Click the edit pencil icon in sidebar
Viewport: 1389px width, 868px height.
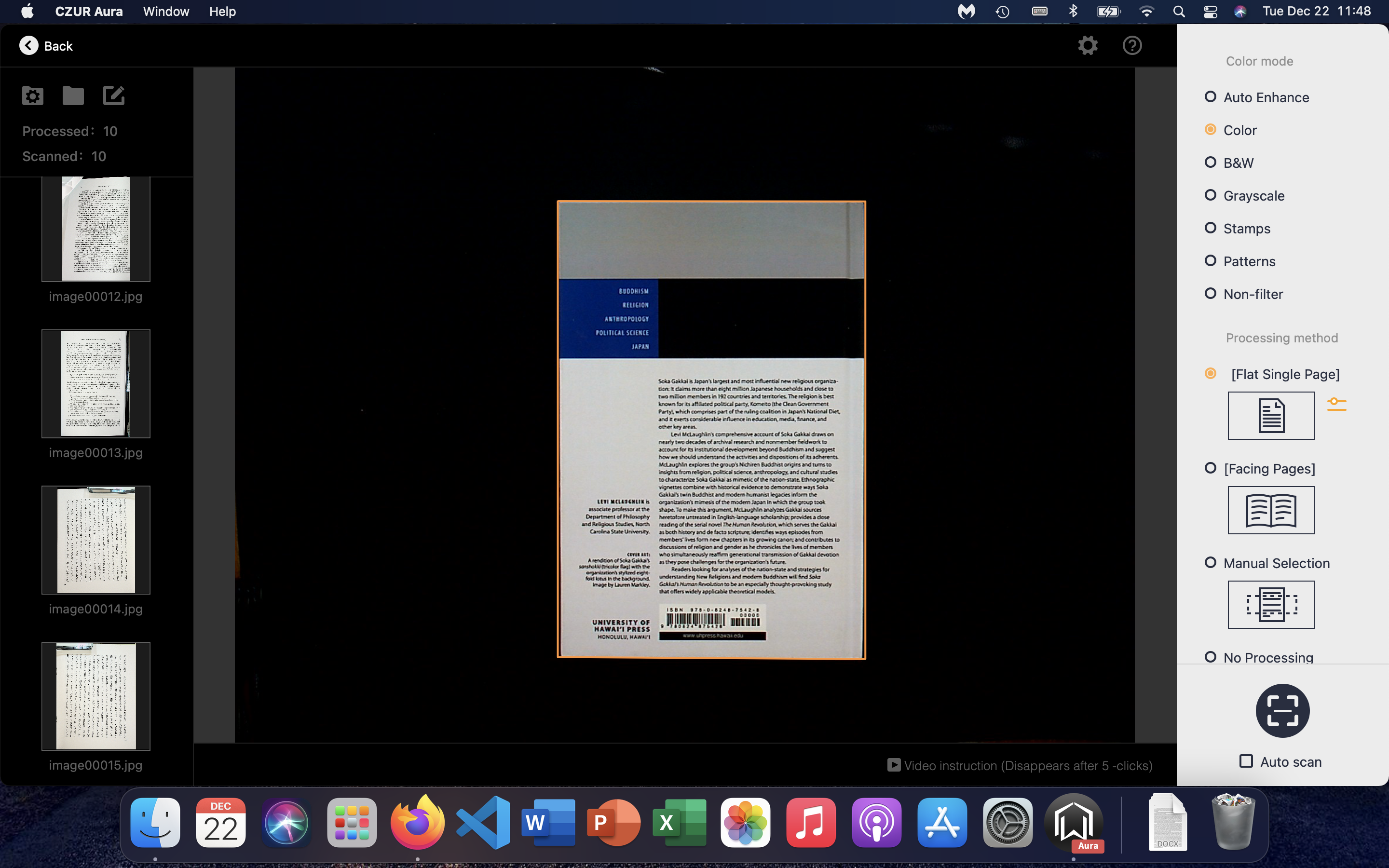click(x=114, y=95)
